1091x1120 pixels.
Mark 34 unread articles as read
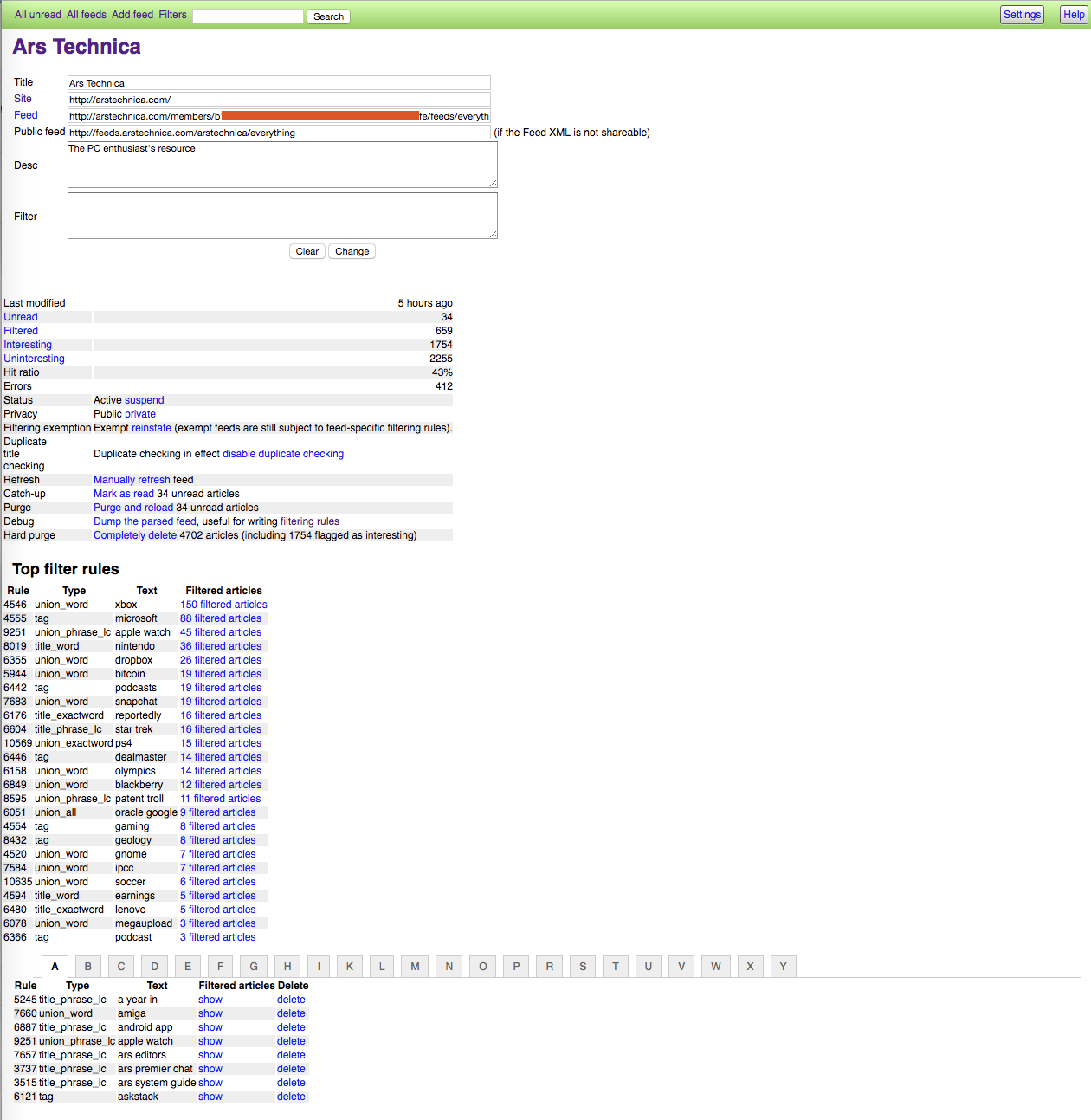coord(123,493)
